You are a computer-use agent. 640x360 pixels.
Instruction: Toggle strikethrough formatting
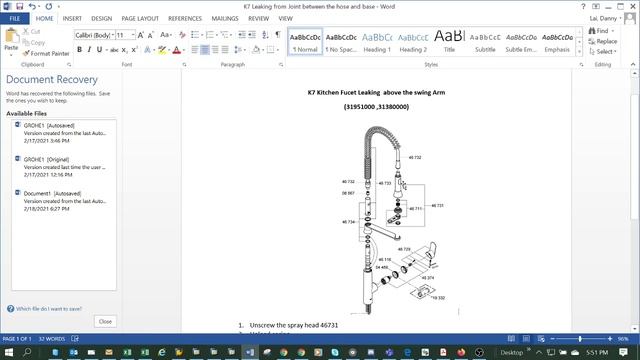pos(114,50)
